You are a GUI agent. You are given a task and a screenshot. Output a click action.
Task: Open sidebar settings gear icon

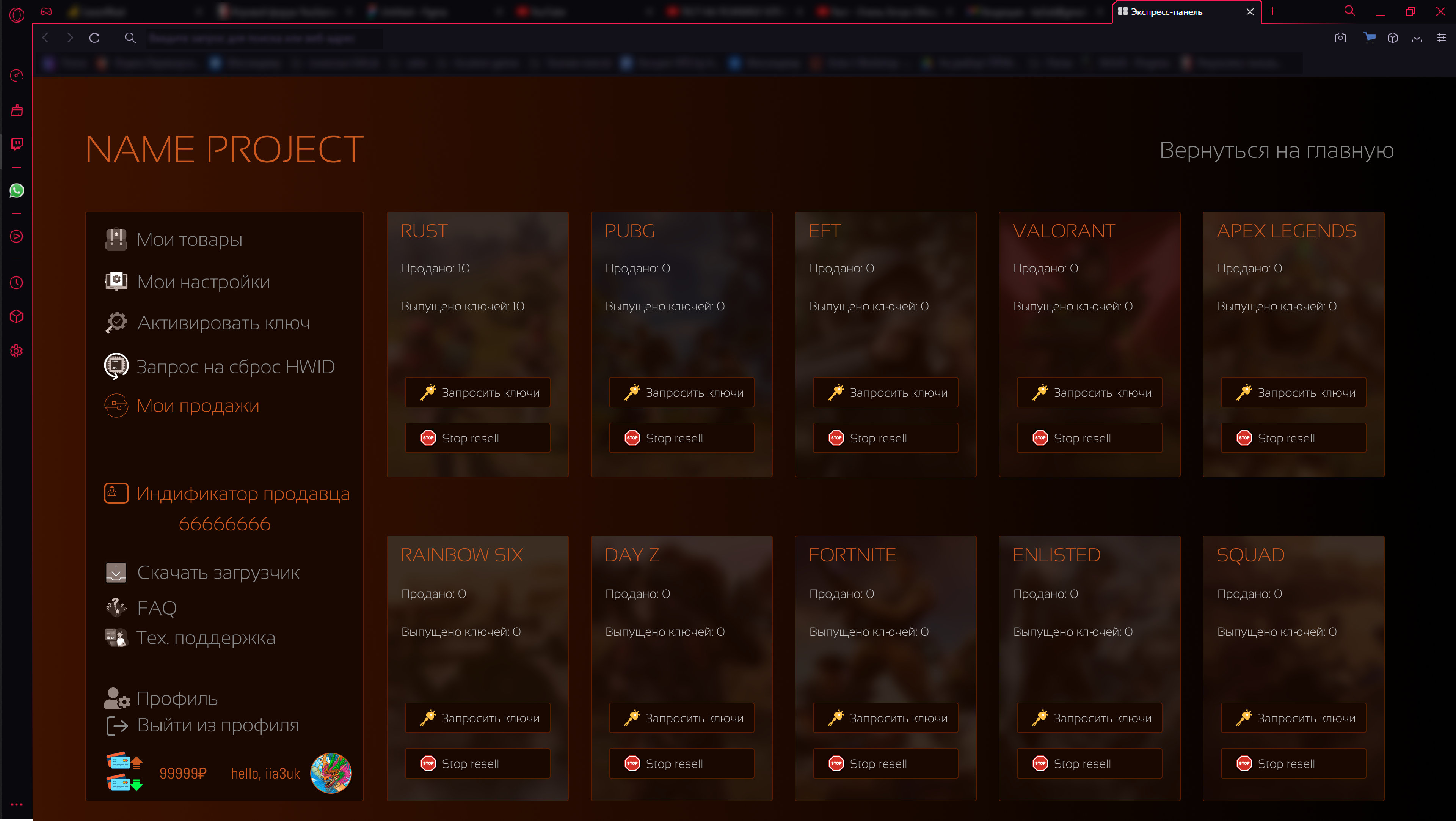(x=16, y=351)
